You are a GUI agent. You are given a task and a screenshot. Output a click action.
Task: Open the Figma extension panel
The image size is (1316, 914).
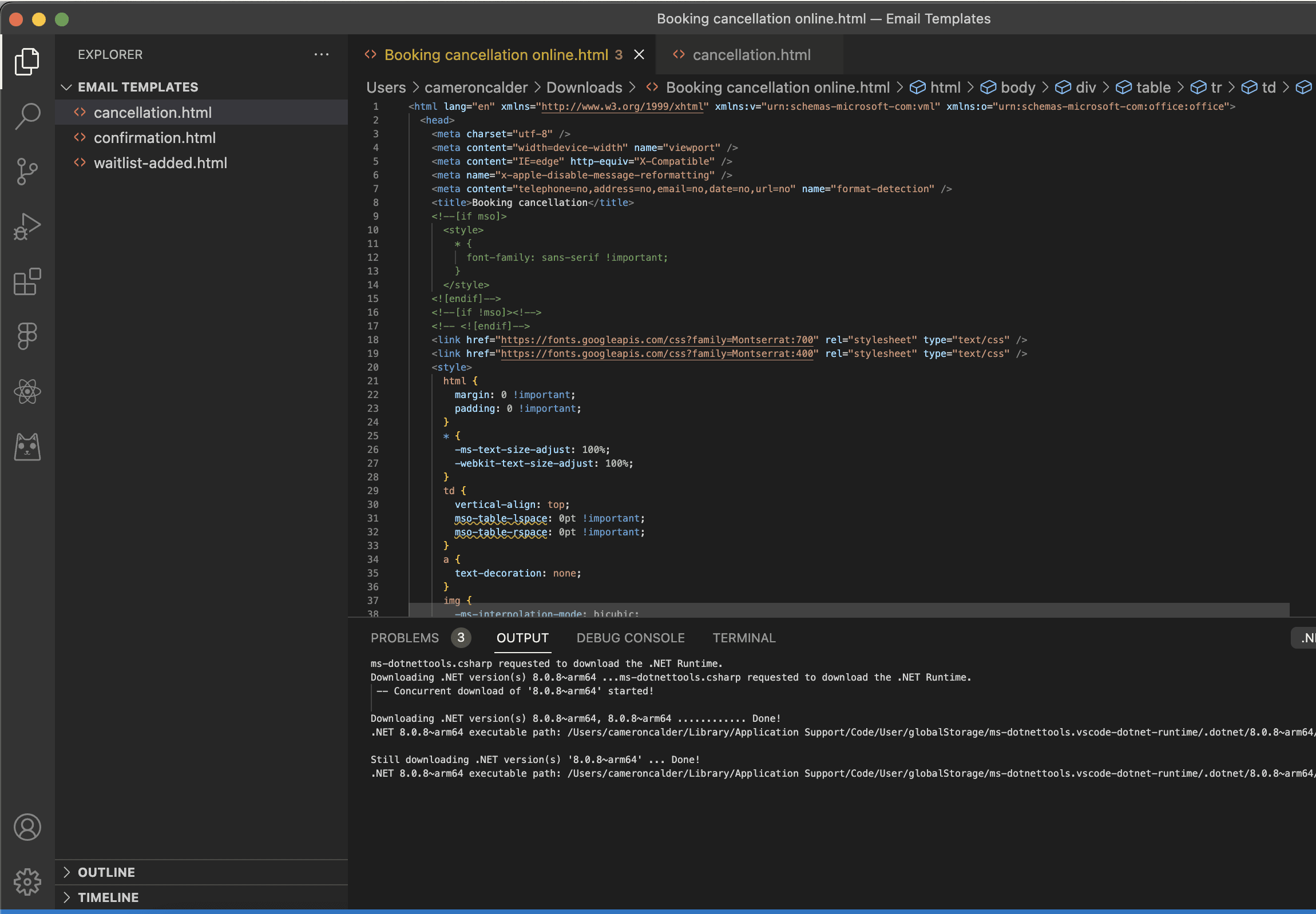[27, 336]
